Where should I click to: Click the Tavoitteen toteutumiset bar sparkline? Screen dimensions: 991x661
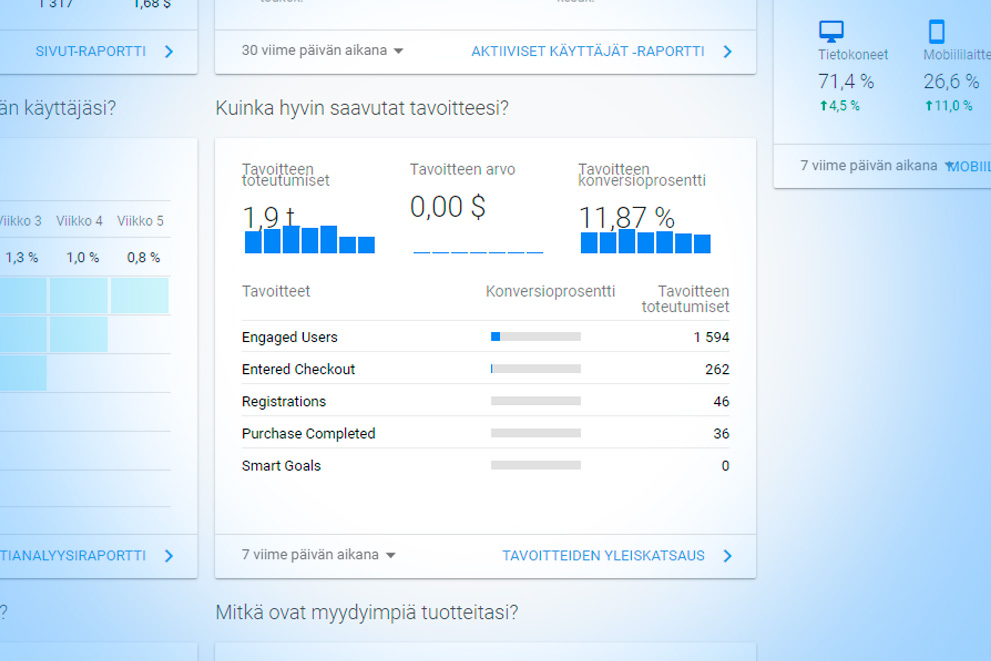[310, 239]
